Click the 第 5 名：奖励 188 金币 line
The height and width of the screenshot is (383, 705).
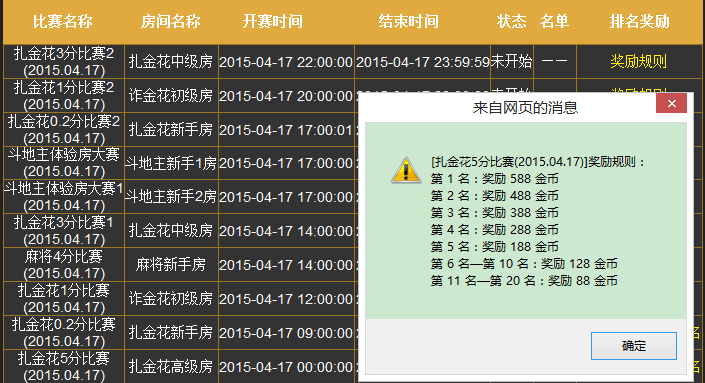click(x=495, y=247)
